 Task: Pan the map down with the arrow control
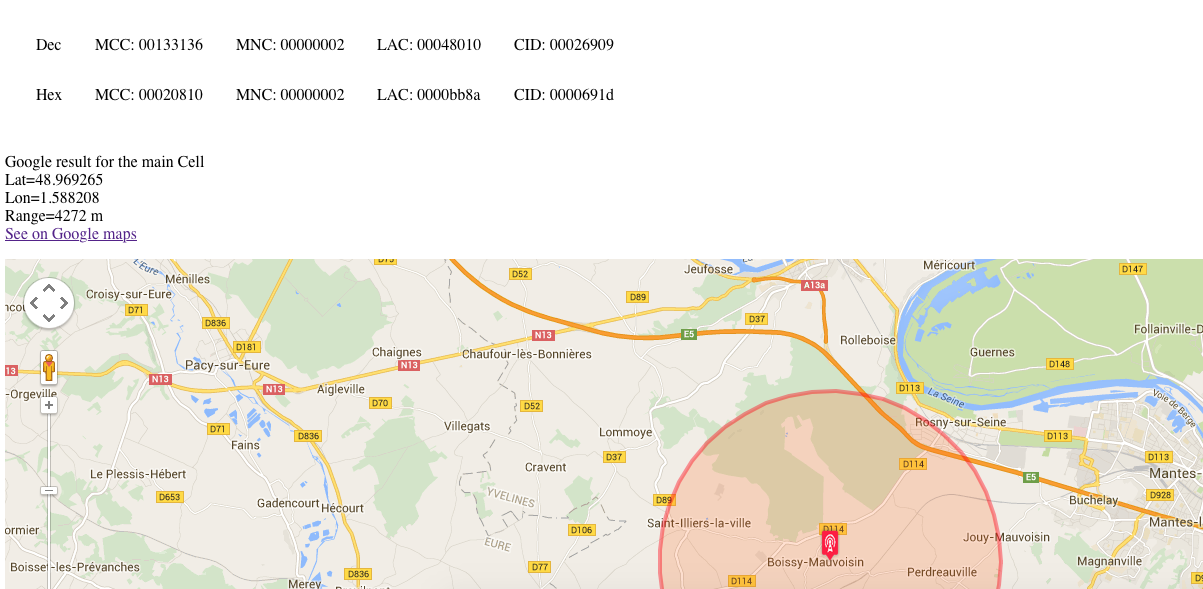tap(49, 317)
